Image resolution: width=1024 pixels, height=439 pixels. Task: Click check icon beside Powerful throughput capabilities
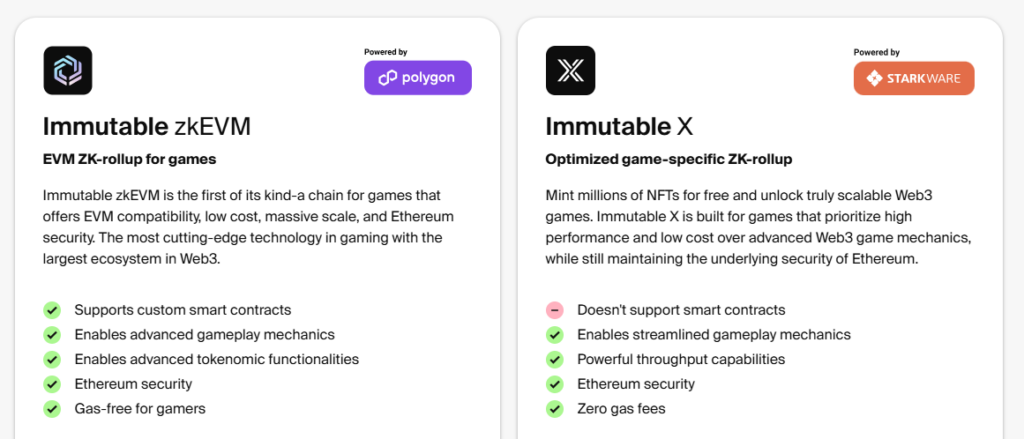tap(555, 359)
